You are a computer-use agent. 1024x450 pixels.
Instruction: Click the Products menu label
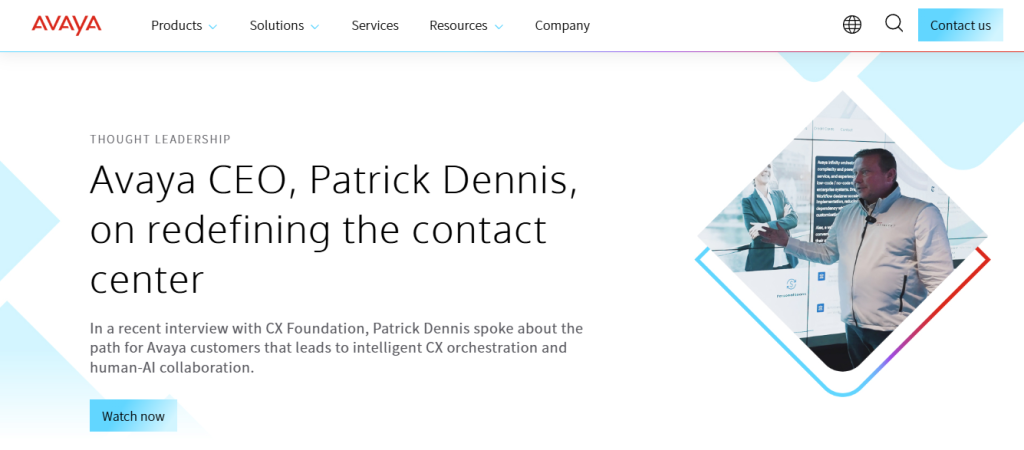176,26
